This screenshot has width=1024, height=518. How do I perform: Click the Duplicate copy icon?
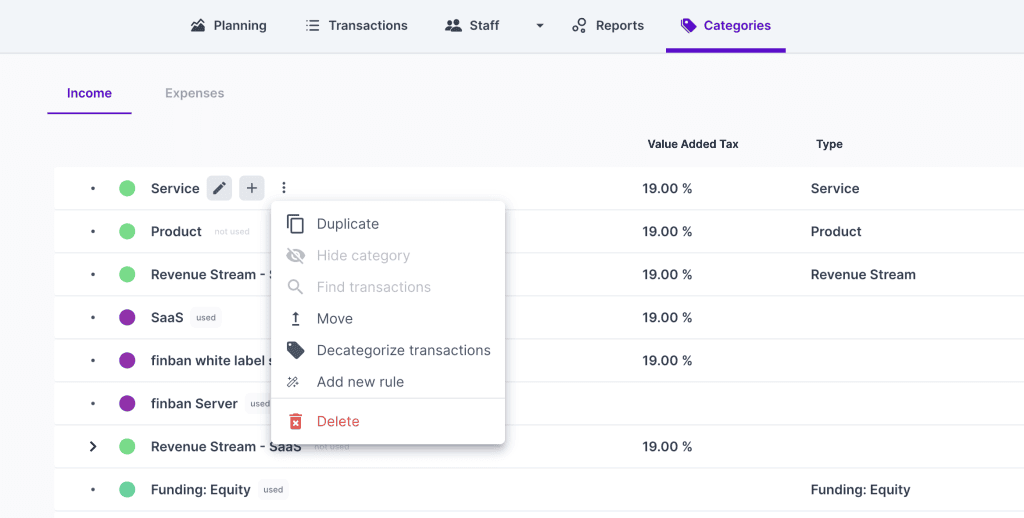[295, 224]
